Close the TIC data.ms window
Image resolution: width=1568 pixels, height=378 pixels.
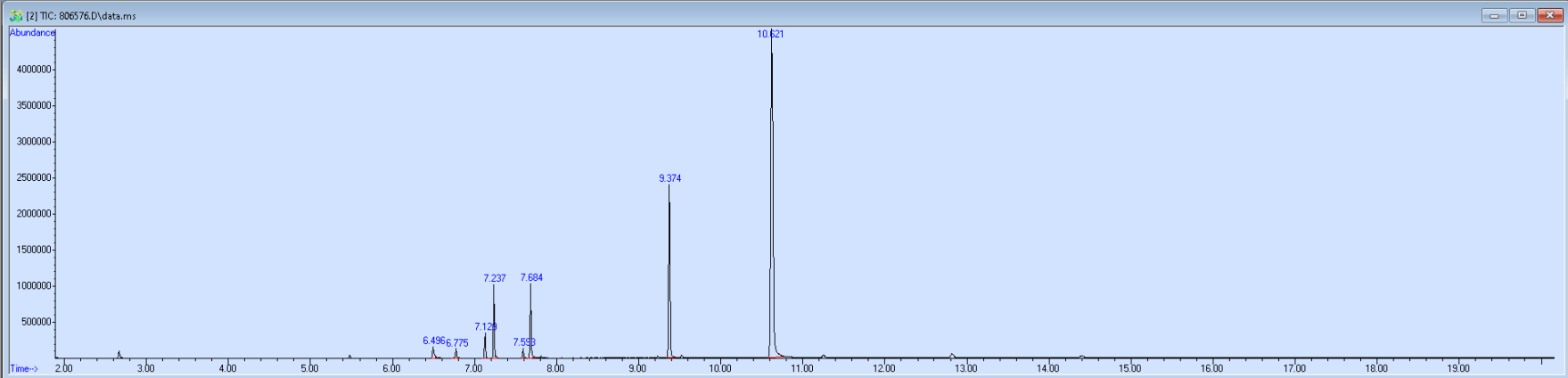[x=1548, y=15]
